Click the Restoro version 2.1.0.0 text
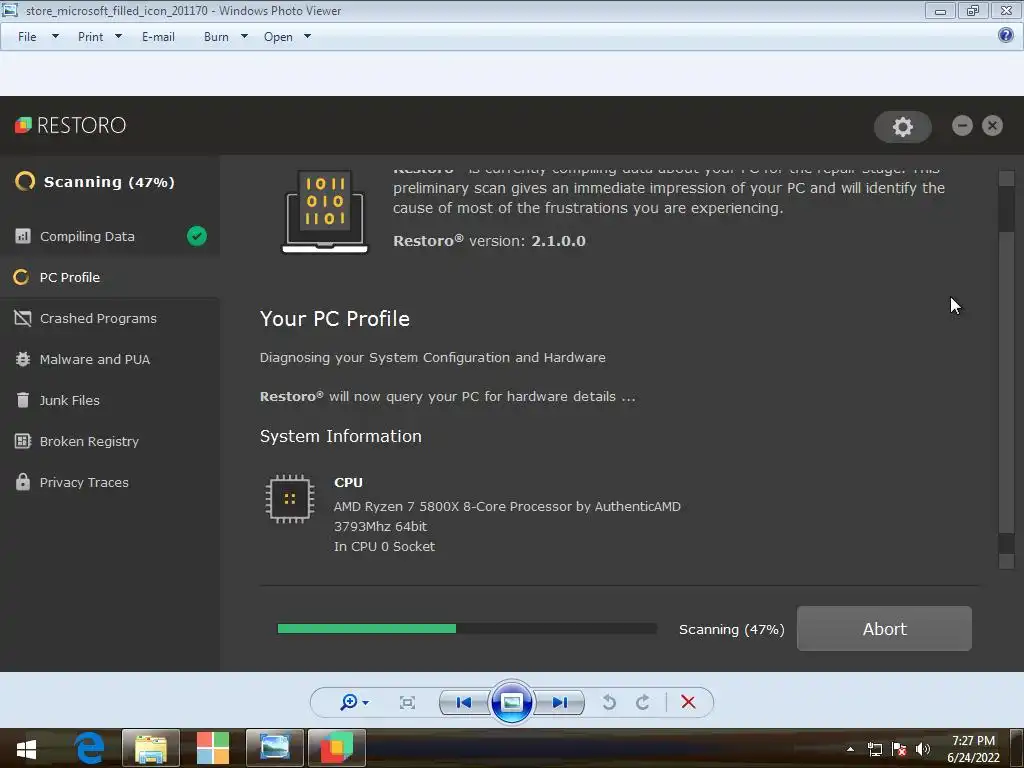Screen dimensions: 1024x768 tap(489, 240)
